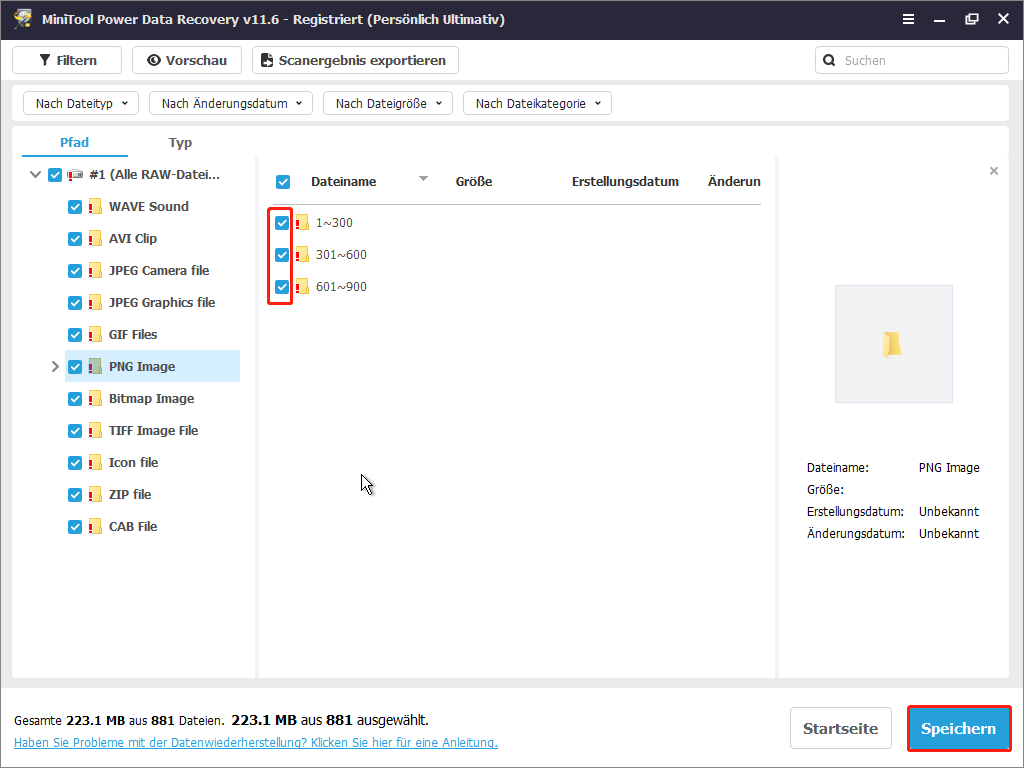Screen dimensions: 1024x768
Task: Open the Nach Dateigröße dropdown
Action: 388,103
